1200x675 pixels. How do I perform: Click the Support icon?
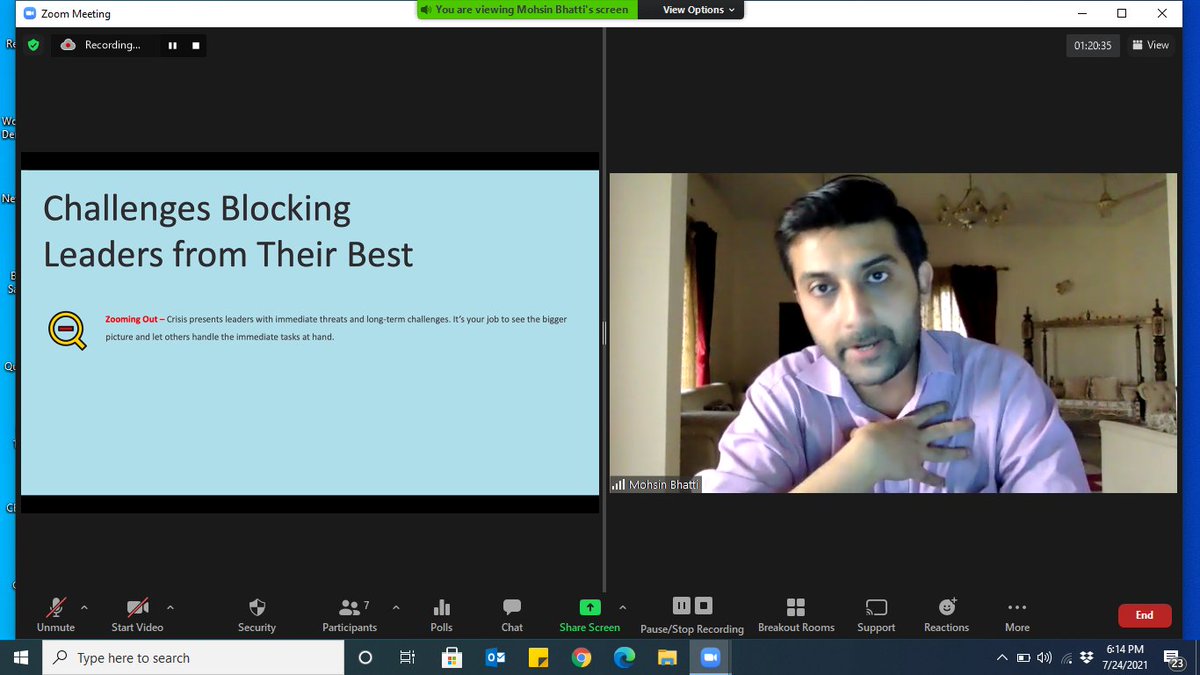point(876,614)
